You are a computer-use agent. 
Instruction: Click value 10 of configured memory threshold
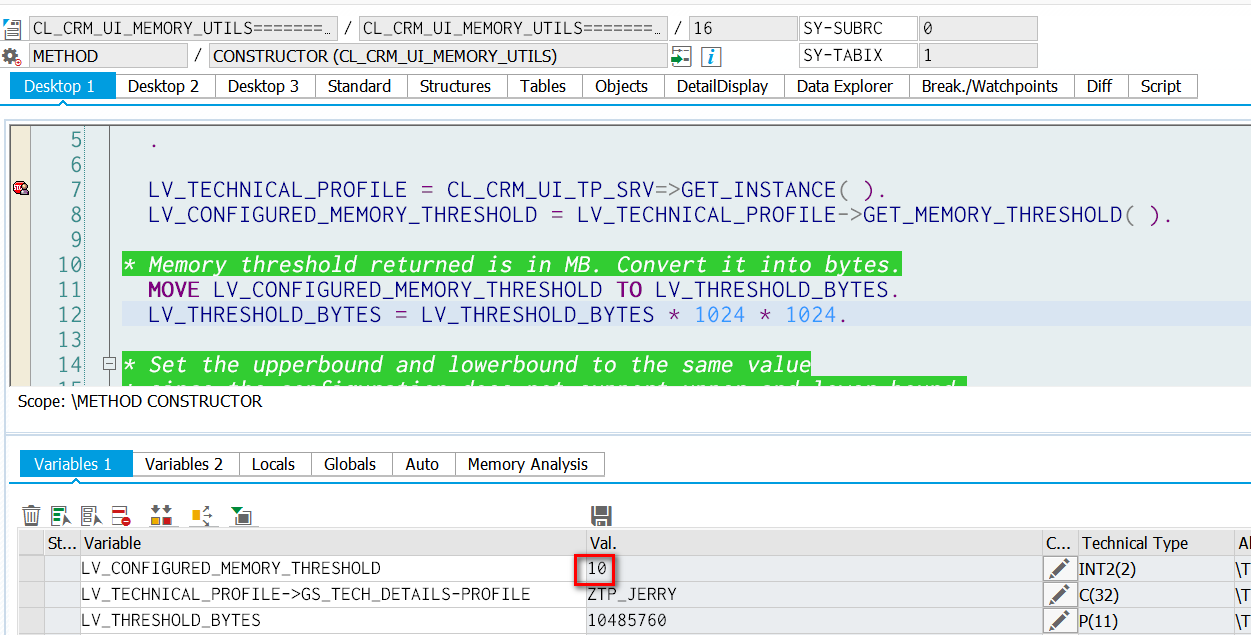(x=814, y=568)
